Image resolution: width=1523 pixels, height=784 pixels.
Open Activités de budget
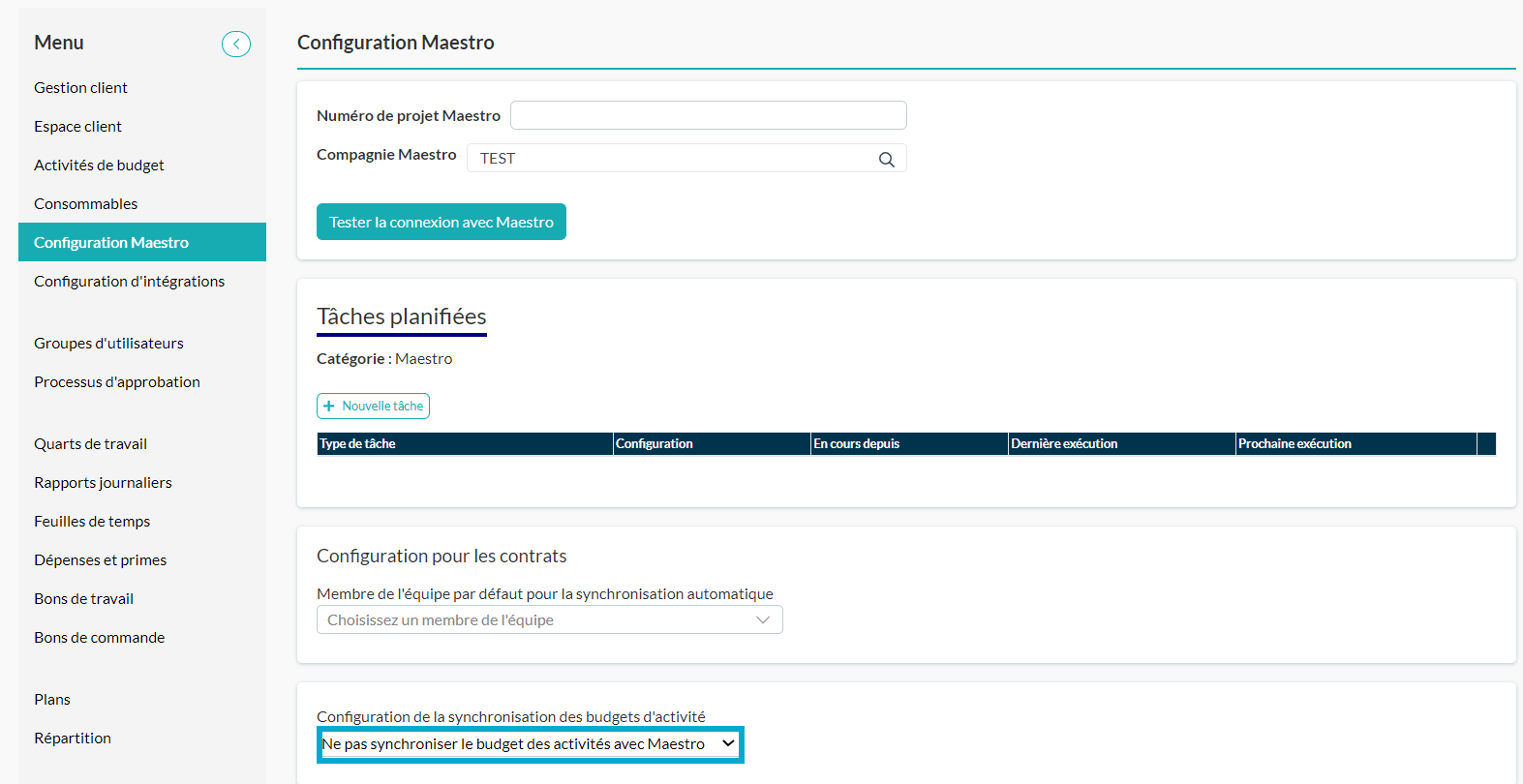pos(99,165)
